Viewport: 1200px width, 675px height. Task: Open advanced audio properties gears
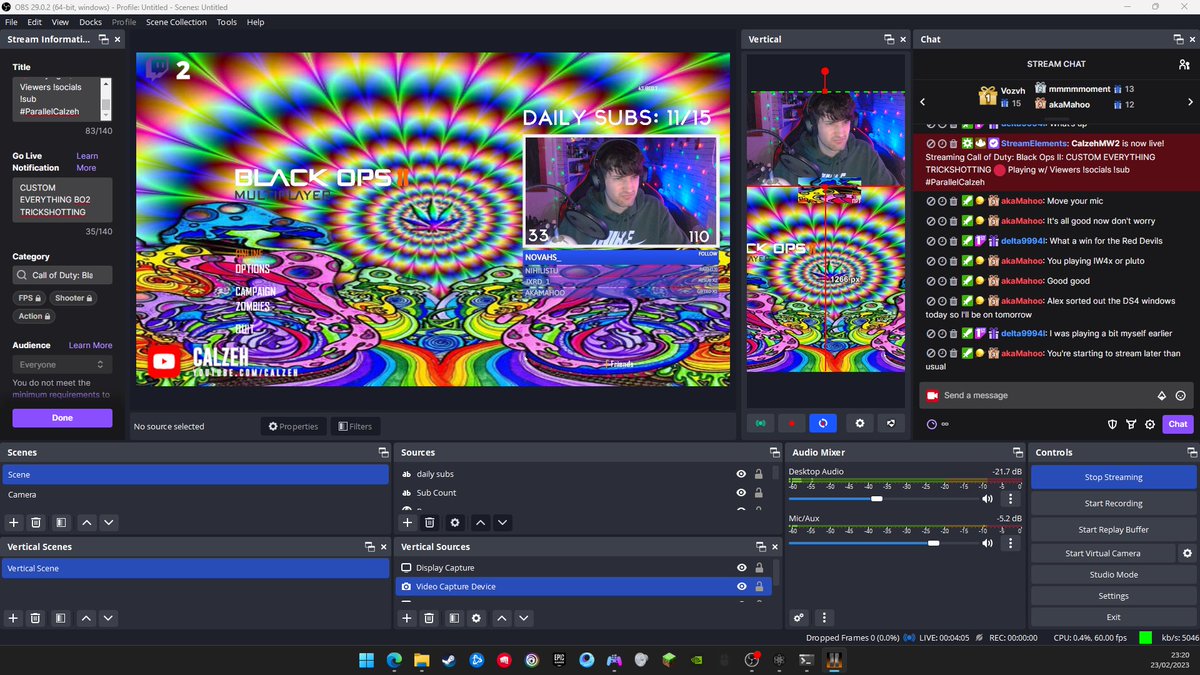click(x=798, y=617)
